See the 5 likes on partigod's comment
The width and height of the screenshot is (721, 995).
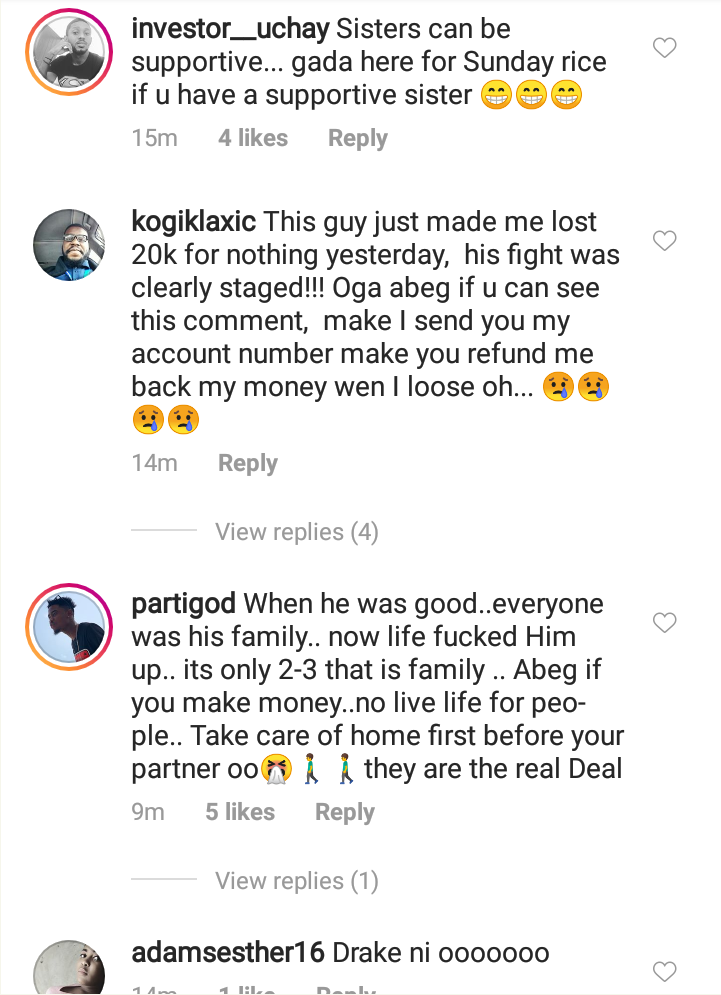click(240, 812)
